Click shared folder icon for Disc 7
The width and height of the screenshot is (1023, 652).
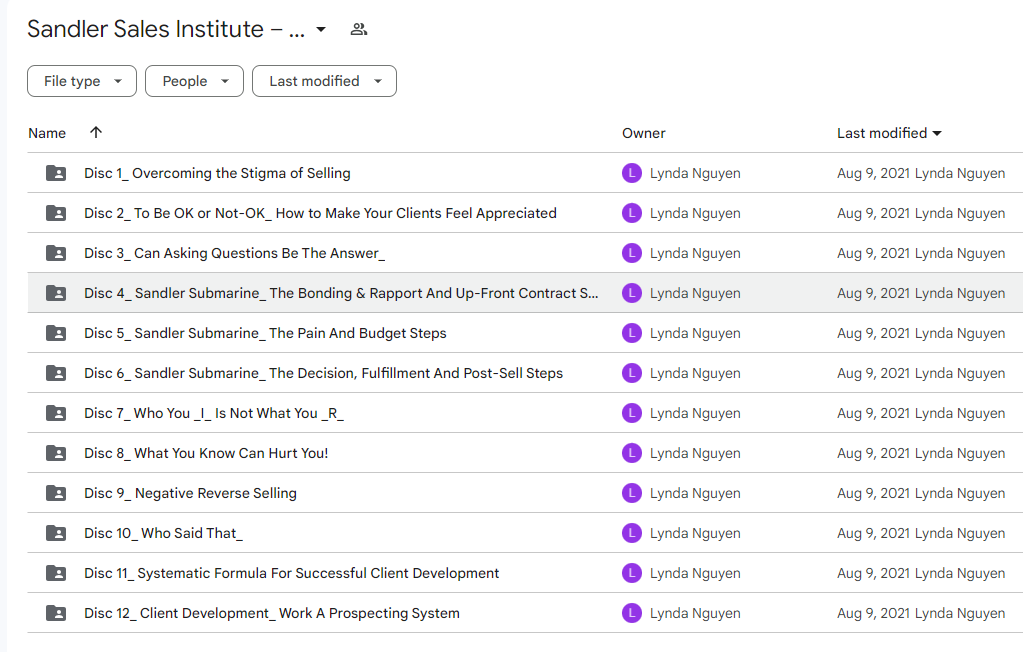56,413
